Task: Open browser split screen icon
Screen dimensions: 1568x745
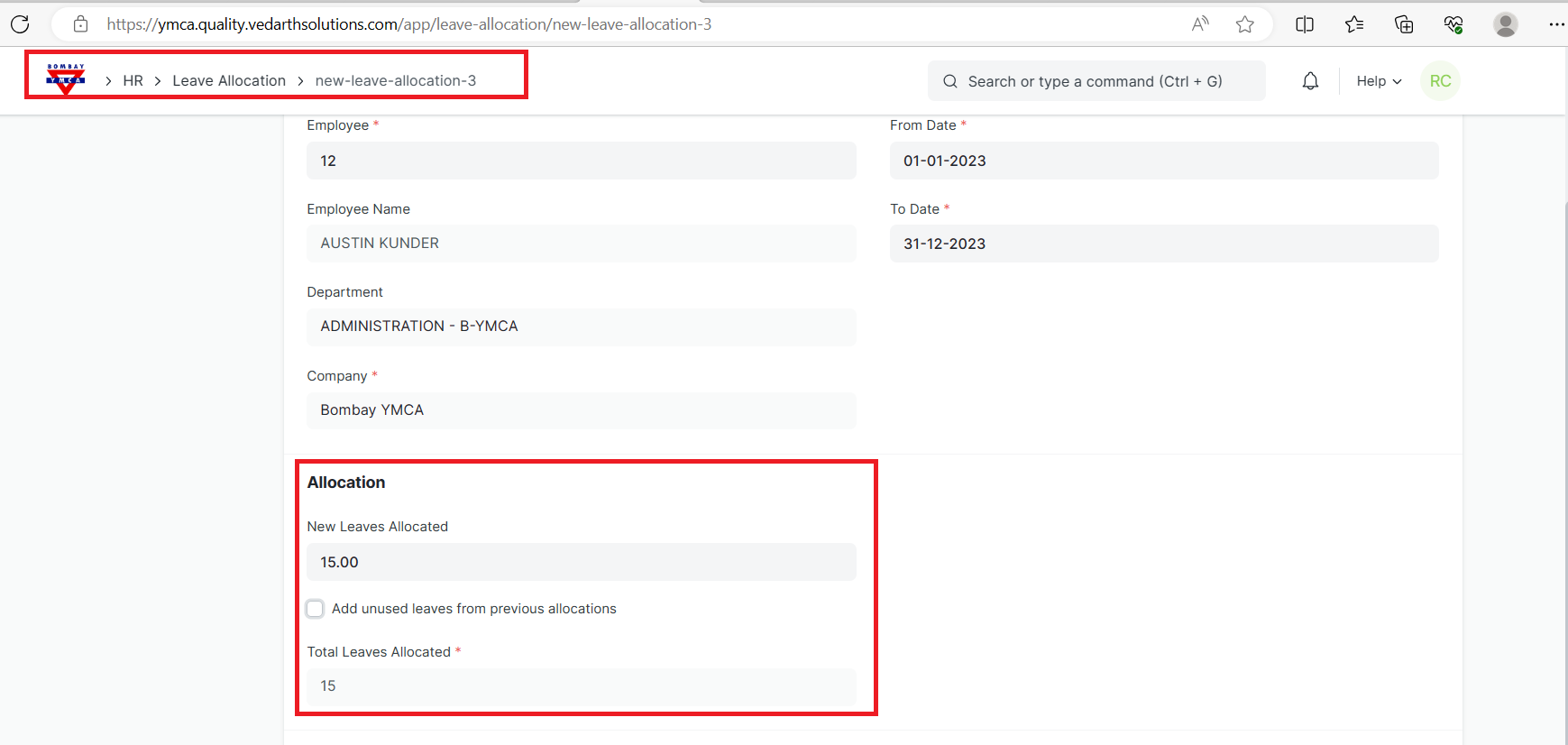Action: (1305, 24)
